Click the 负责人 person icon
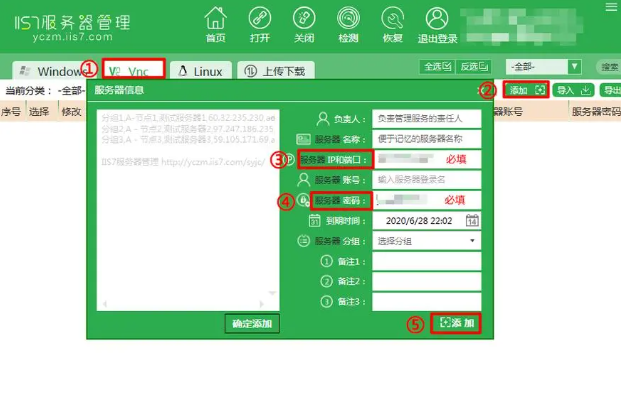The width and height of the screenshot is (621, 414). point(323,118)
